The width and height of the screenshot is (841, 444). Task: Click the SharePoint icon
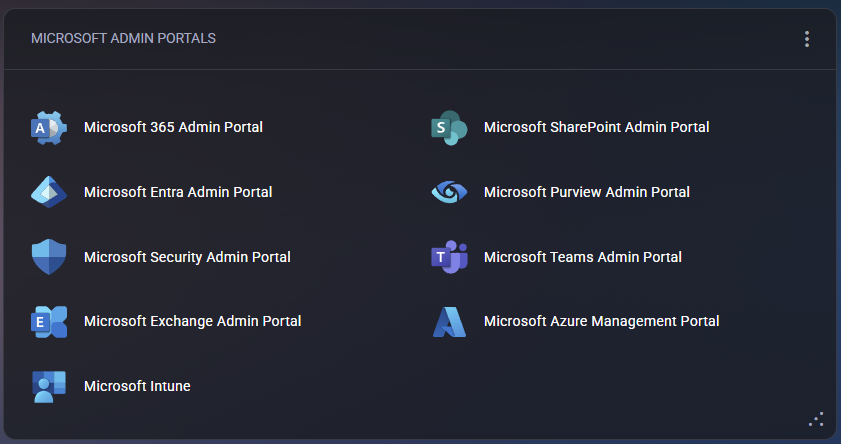pyautogui.click(x=449, y=128)
